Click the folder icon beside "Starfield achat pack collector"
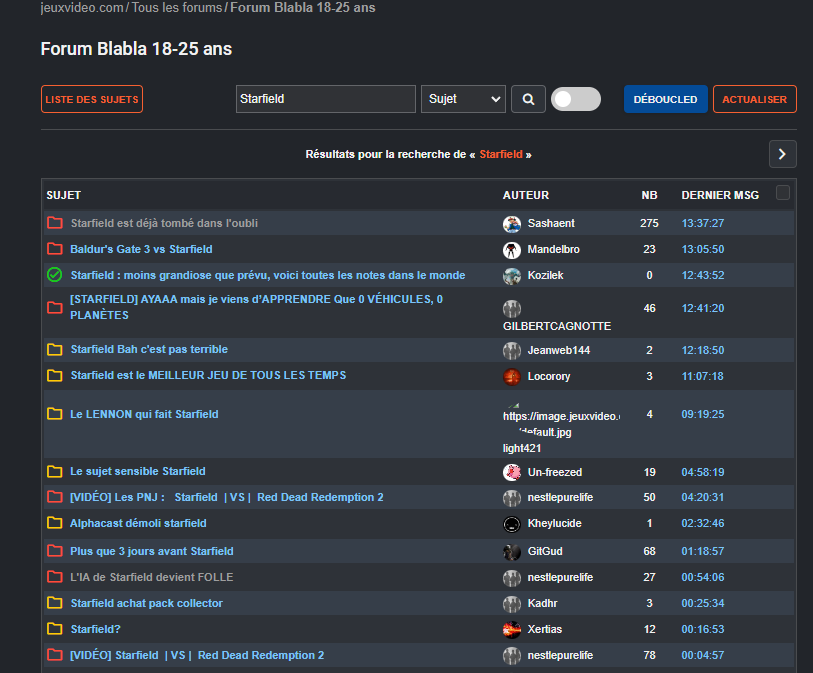The image size is (813, 673). tap(54, 603)
